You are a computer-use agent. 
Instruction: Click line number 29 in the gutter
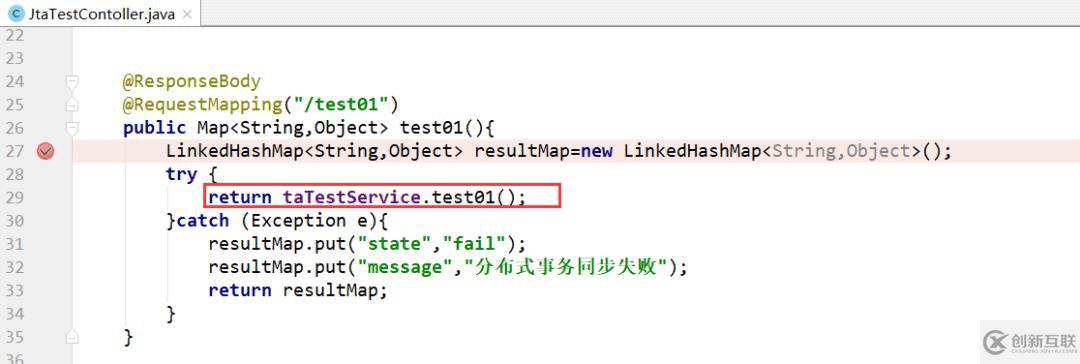click(14, 197)
